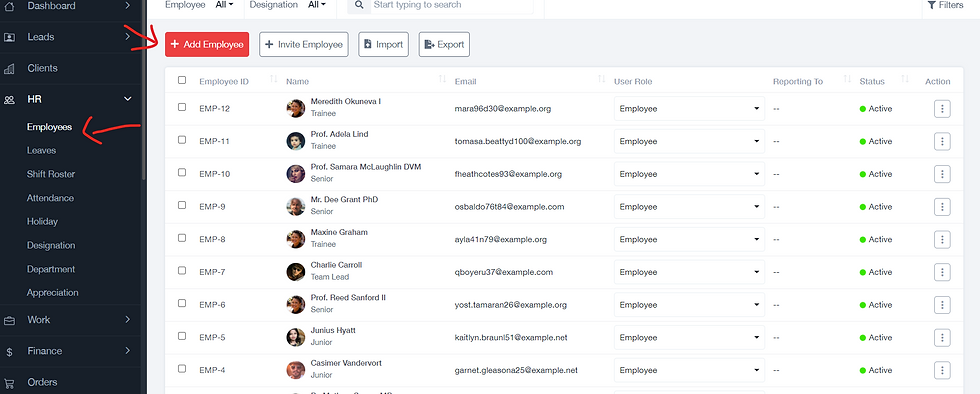The image size is (980, 394).
Task: Click Junius Hyatt's avatar photo
Action: pyautogui.click(x=296, y=337)
